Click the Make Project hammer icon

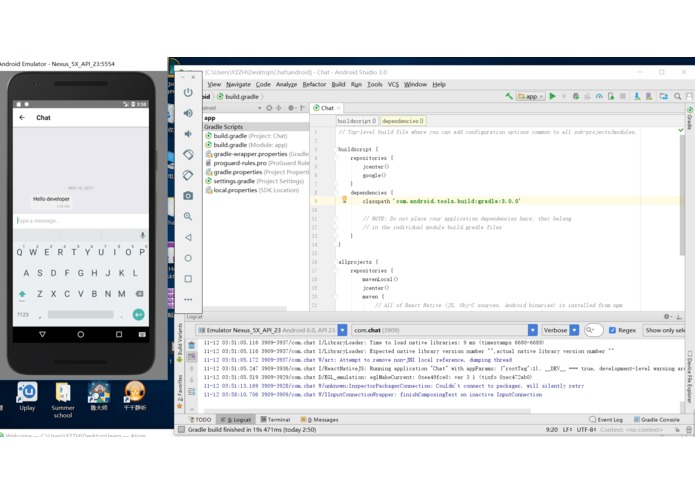coord(509,96)
